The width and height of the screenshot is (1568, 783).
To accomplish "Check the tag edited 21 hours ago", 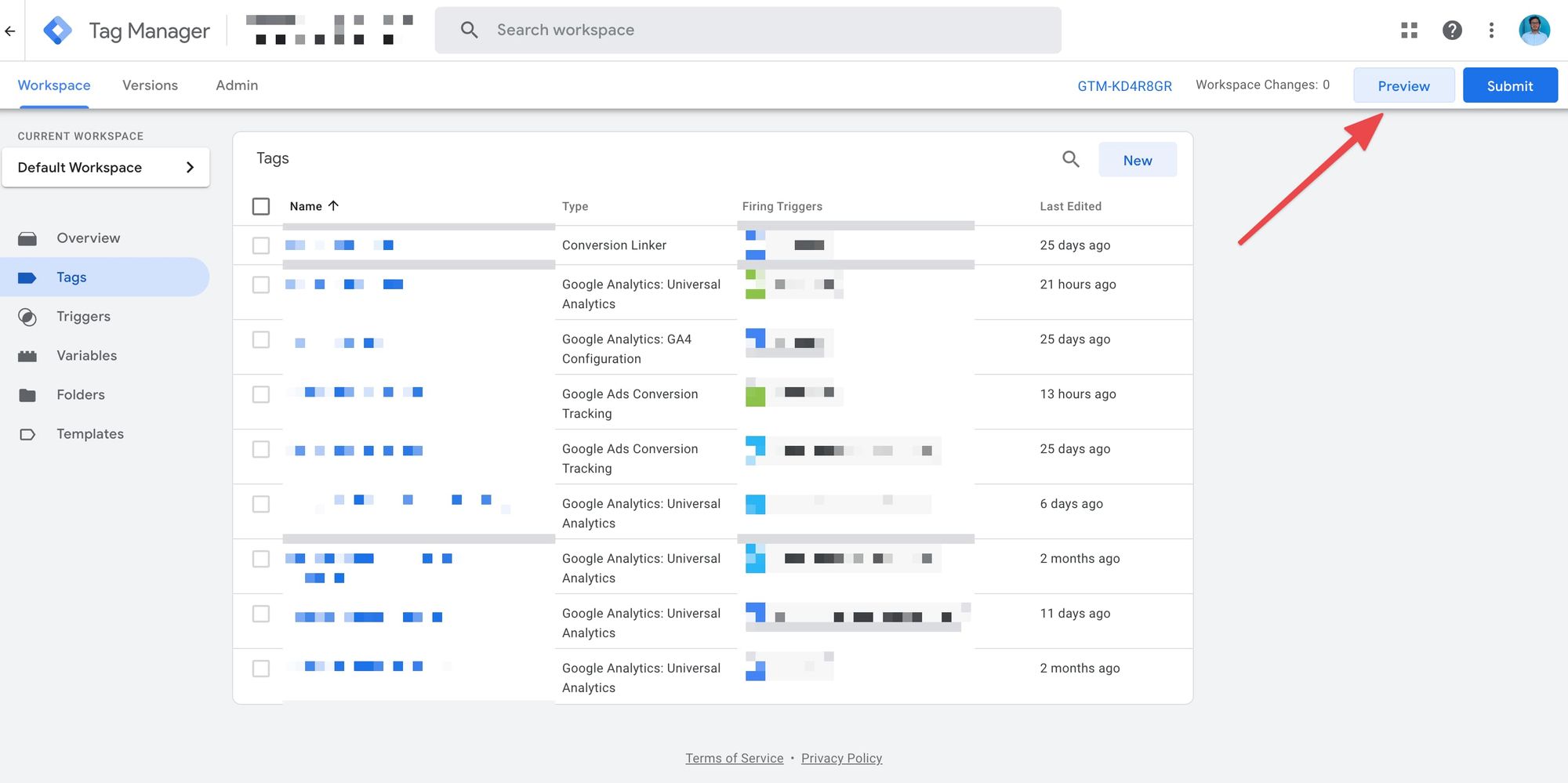I will [261, 285].
